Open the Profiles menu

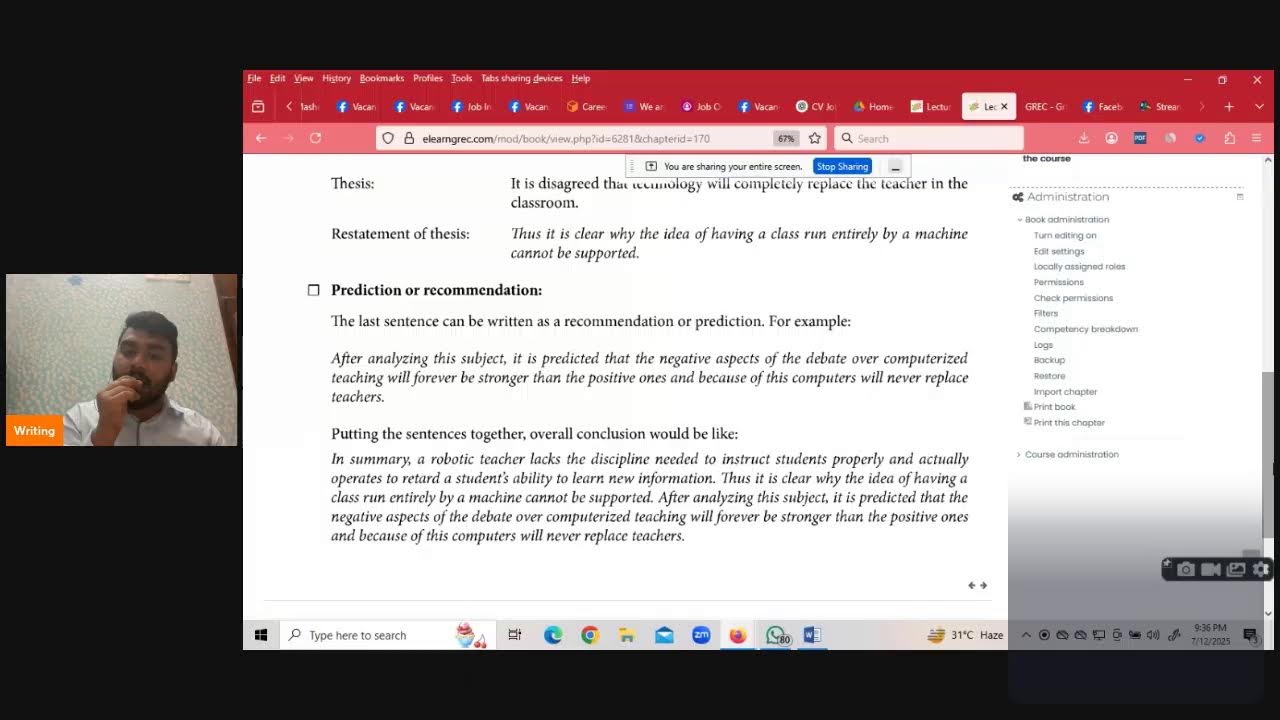pyautogui.click(x=428, y=78)
